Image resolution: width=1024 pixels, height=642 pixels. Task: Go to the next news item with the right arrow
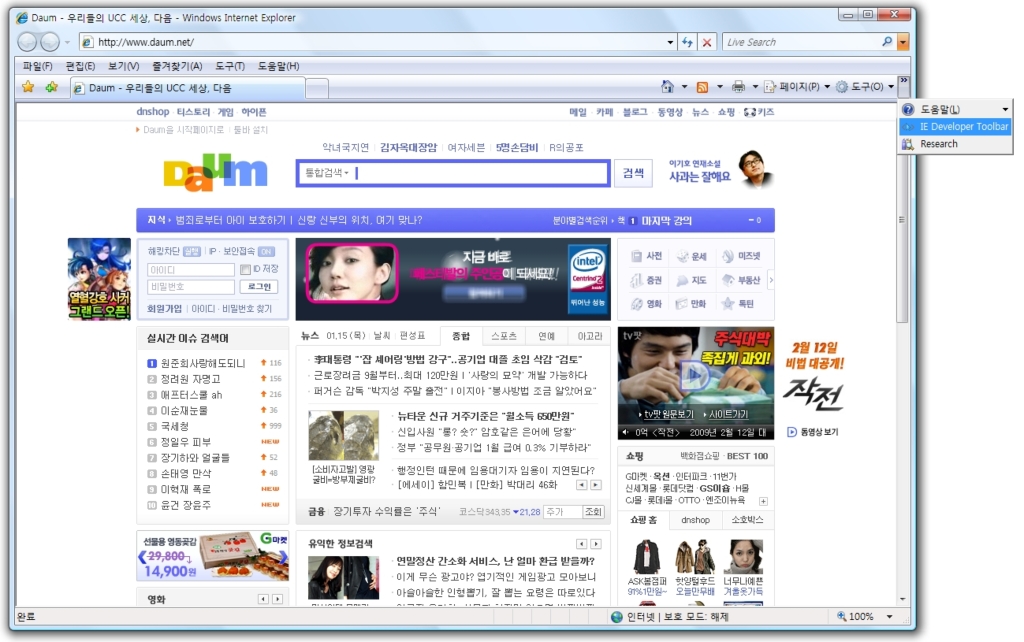(596, 485)
